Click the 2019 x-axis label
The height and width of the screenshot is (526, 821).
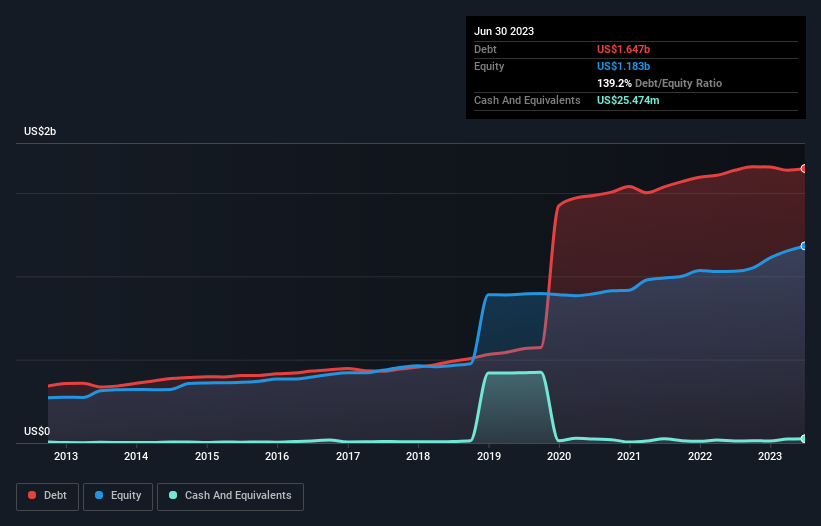[x=489, y=456]
